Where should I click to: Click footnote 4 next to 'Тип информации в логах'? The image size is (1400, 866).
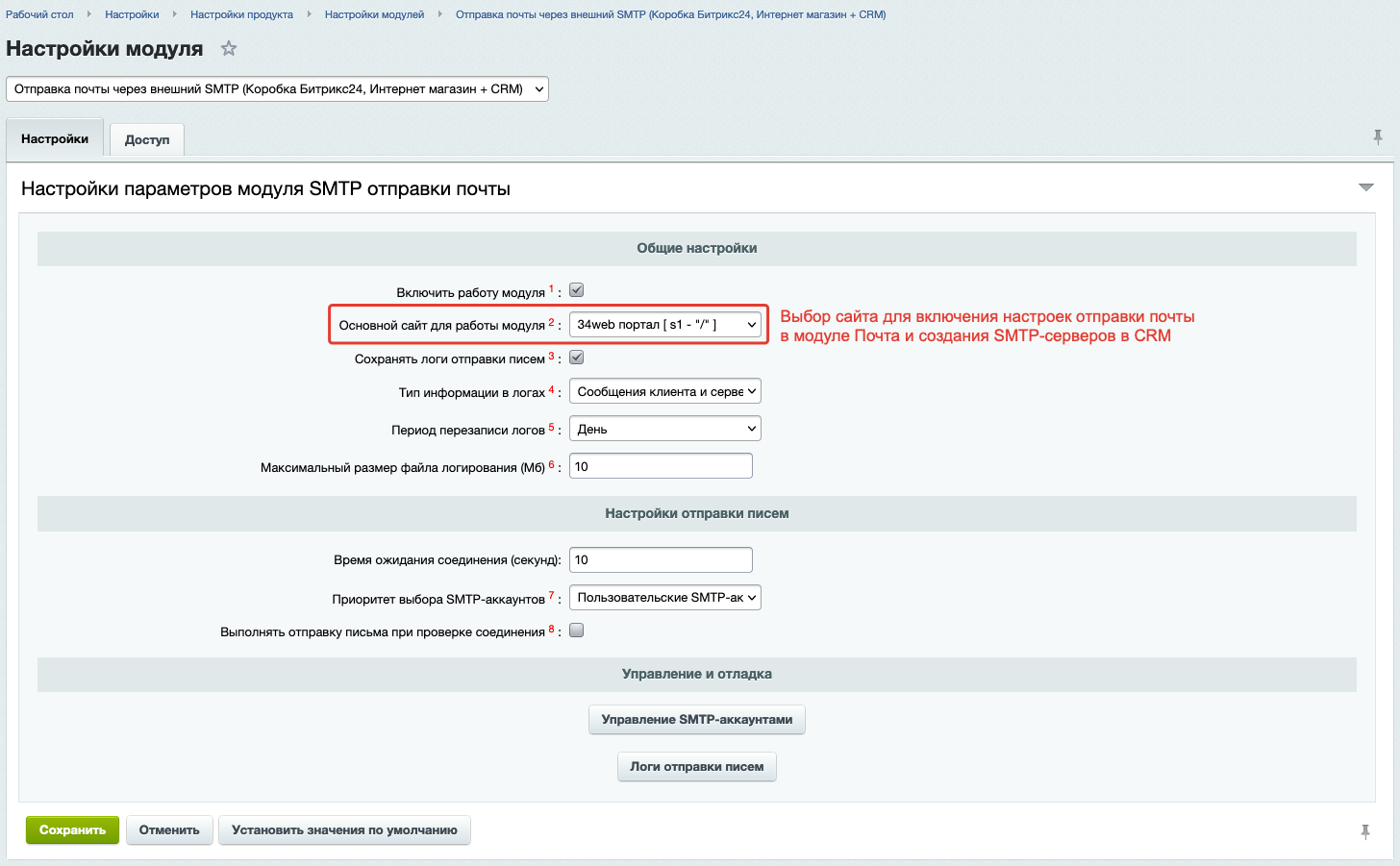tap(551, 389)
